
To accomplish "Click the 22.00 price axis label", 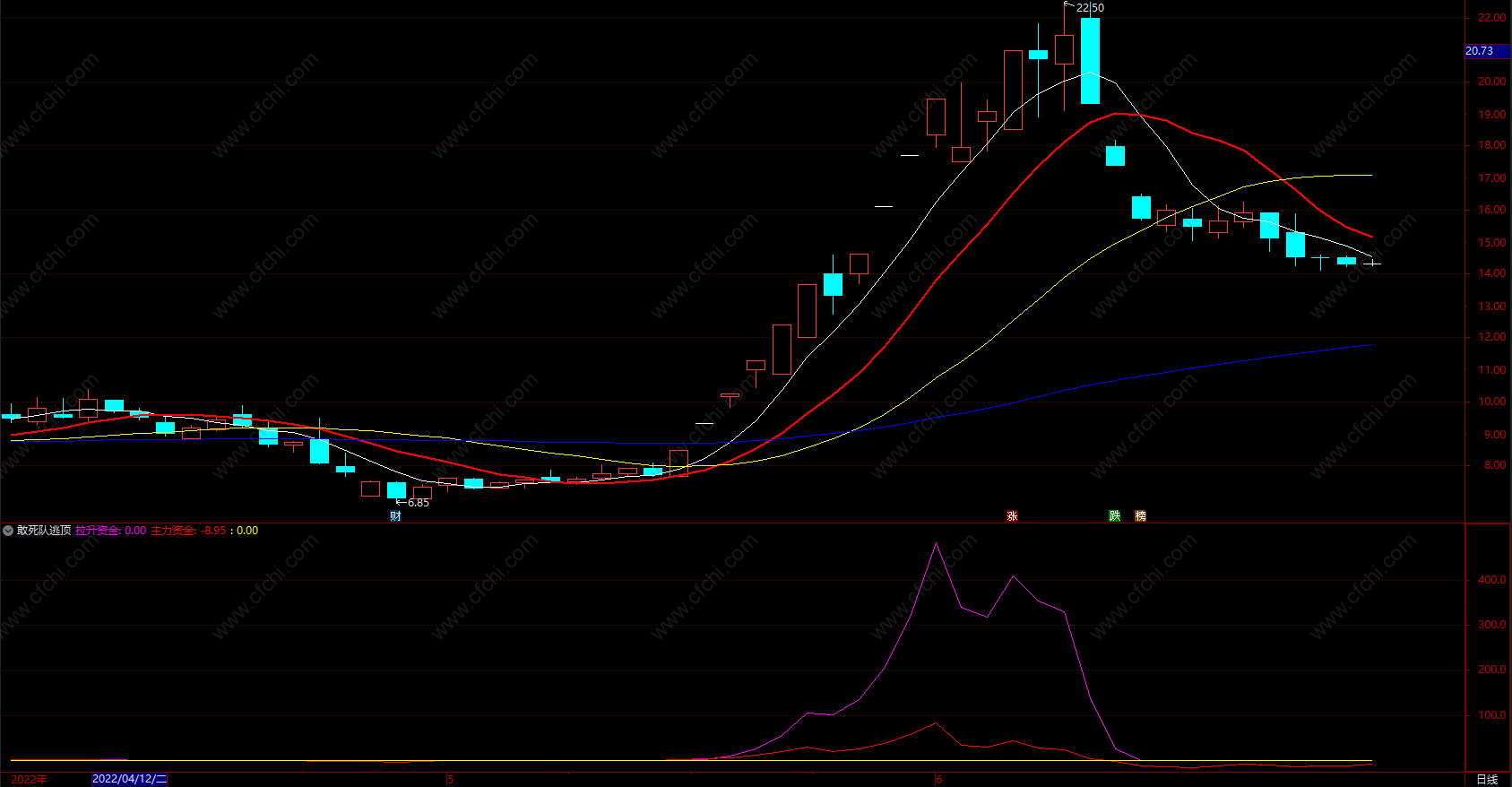I will 1492,18.
